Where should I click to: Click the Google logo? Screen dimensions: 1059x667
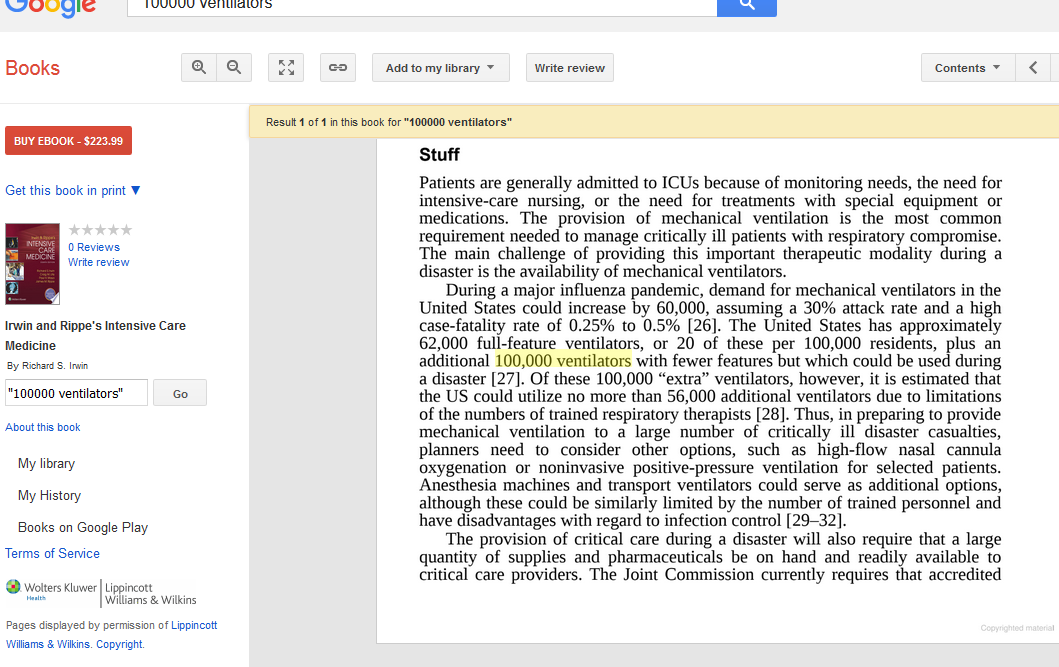[51, 8]
